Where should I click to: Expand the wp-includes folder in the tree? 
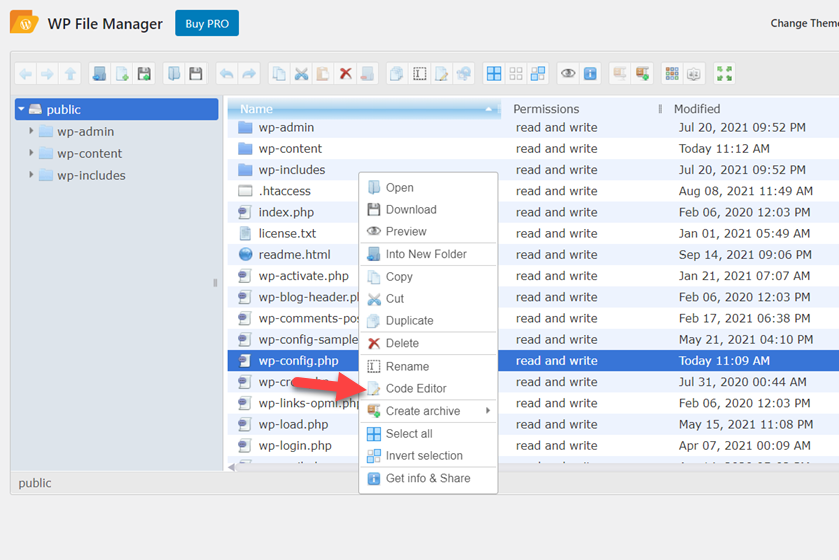[x=31, y=175]
